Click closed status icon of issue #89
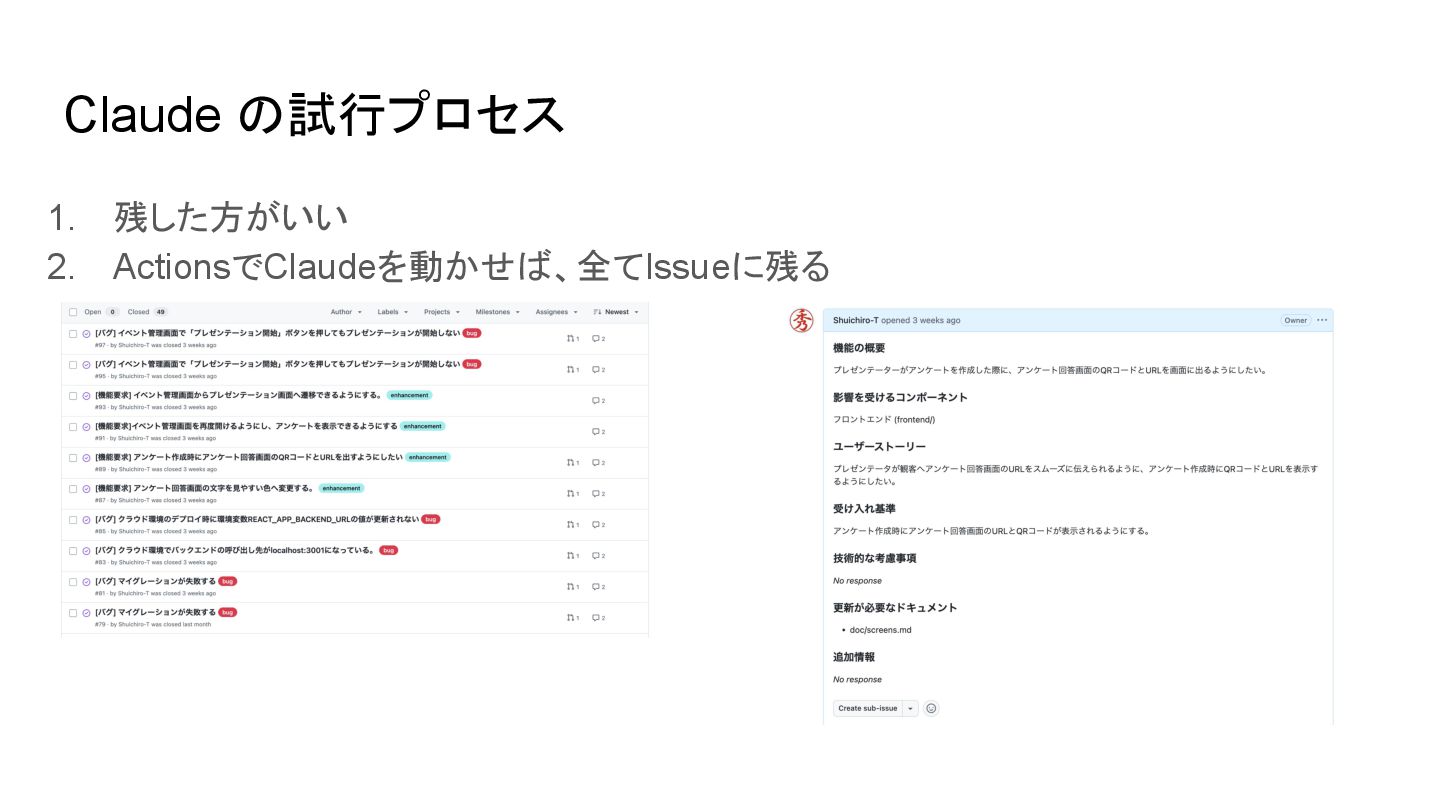 pyautogui.click(x=86, y=458)
